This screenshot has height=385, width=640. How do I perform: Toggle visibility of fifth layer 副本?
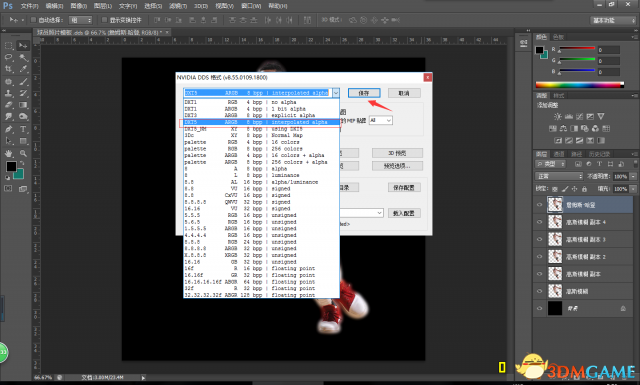[540, 274]
